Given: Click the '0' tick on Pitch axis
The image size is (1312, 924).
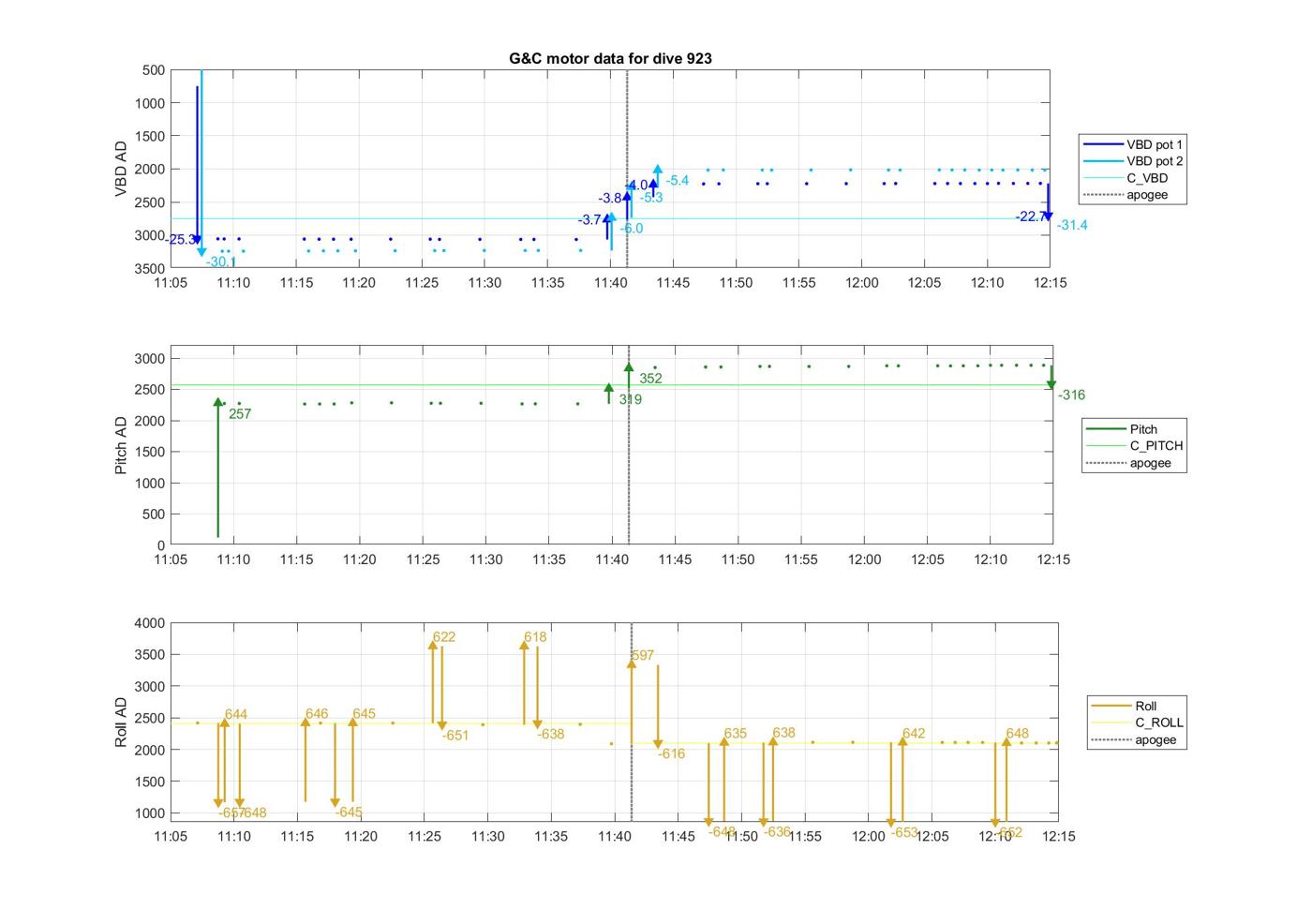Looking at the screenshot, I should [x=161, y=545].
